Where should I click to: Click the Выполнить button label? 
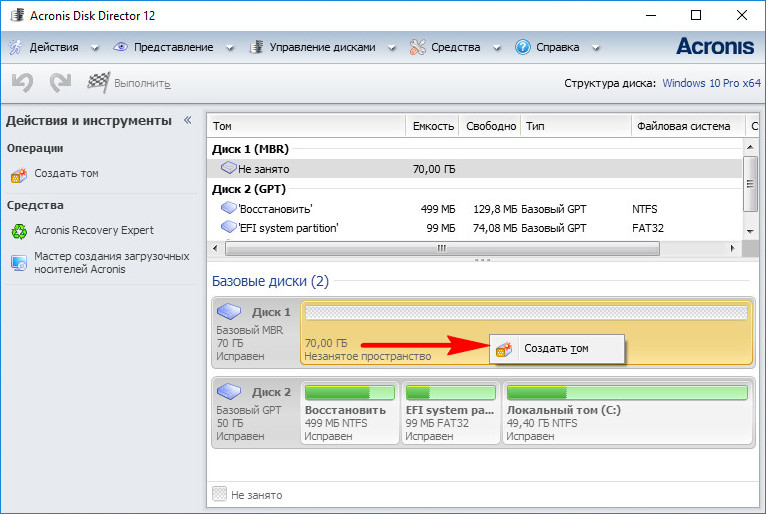[142, 84]
